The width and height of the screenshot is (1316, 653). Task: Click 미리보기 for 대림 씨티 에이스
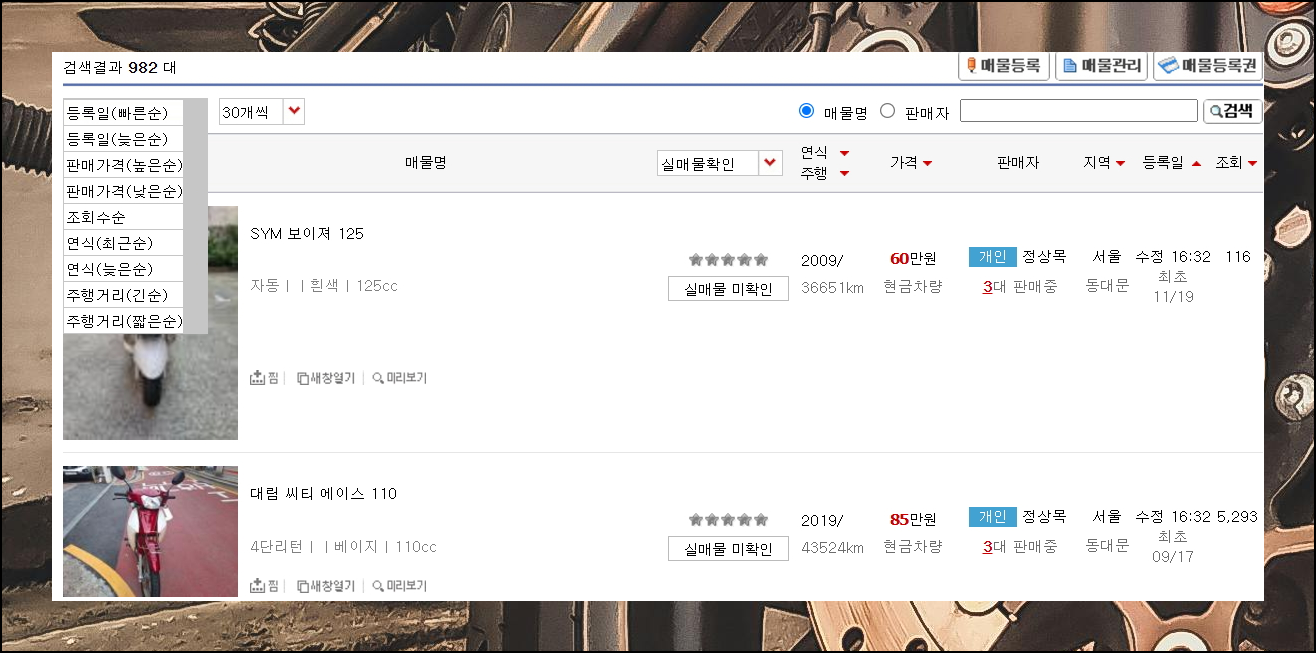[x=399, y=586]
